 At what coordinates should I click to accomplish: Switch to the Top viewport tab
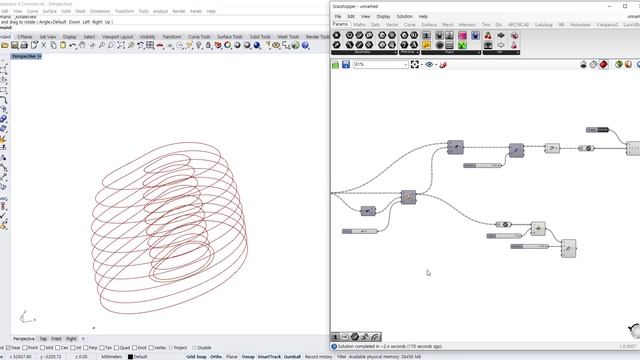click(x=43, y=339)
